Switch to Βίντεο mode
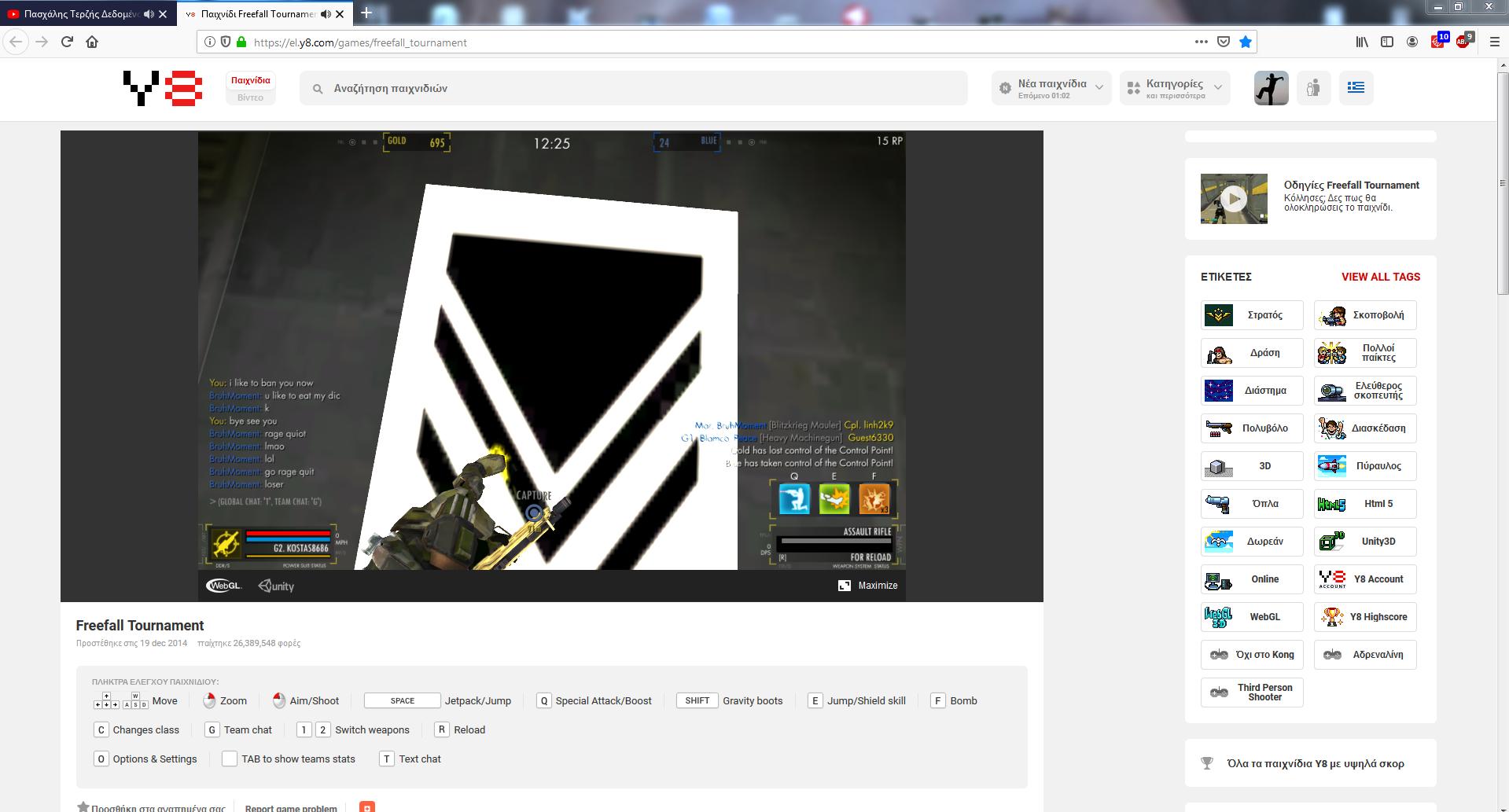 (x=250, y=97)
